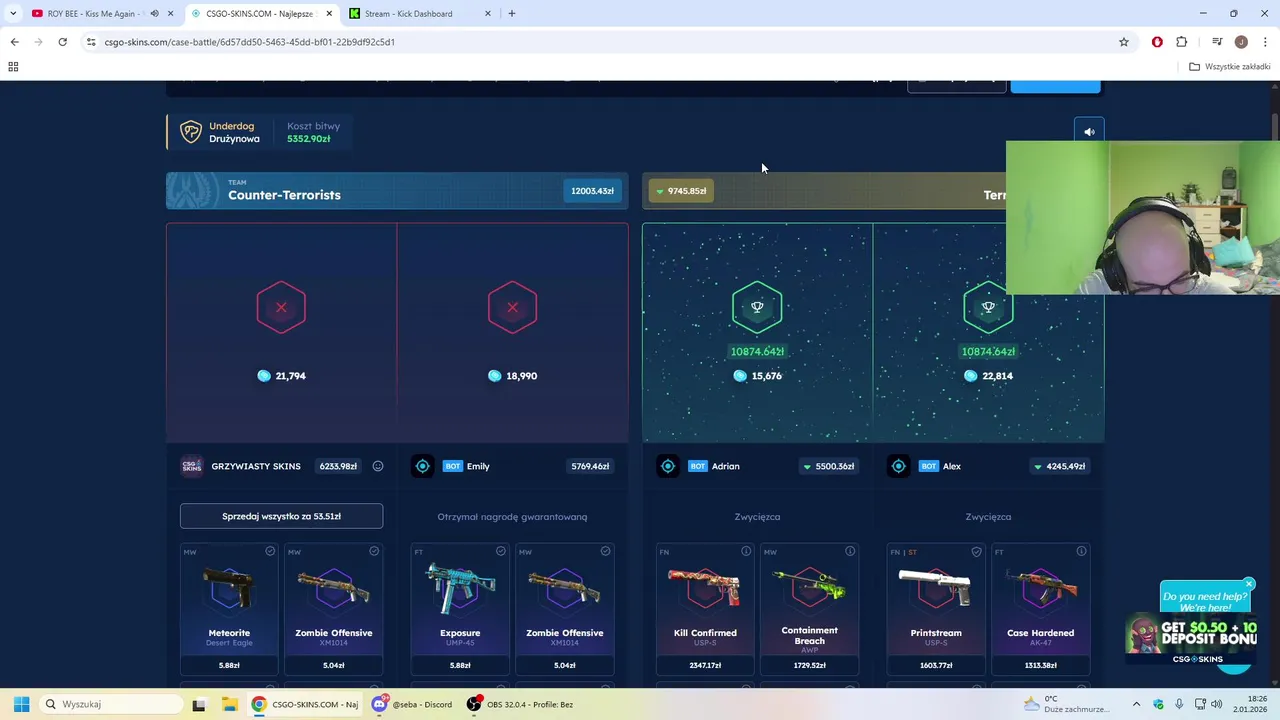The height and width of the screenshot is (720, 1280).
Task: Open Discord from the taskbar
Action: pyautogui.click(x=412, y=704)
